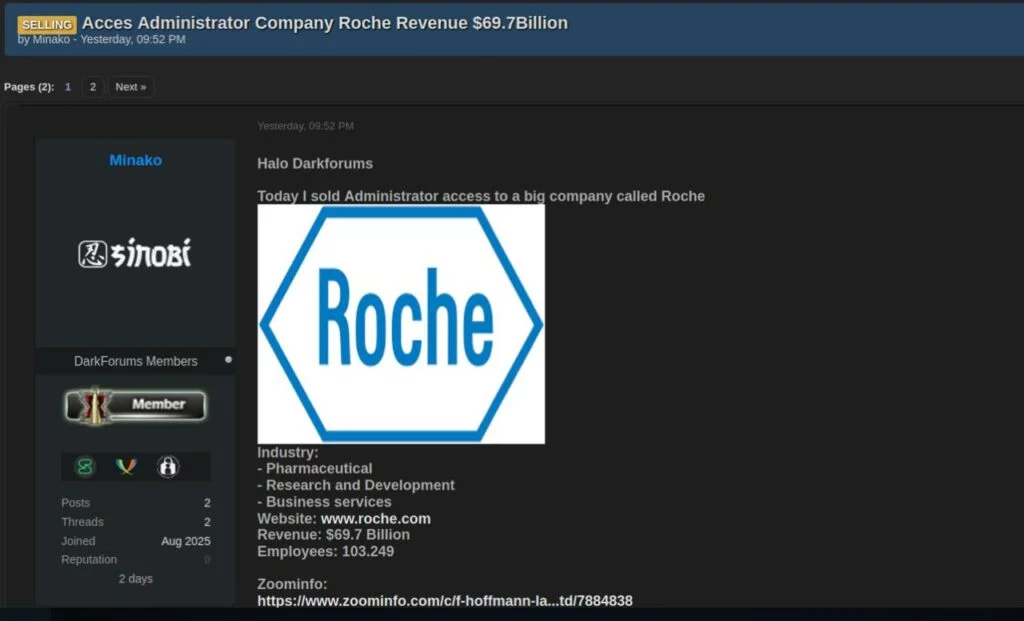
Task: Click the green S award badge icon
Action: (85, 466)
